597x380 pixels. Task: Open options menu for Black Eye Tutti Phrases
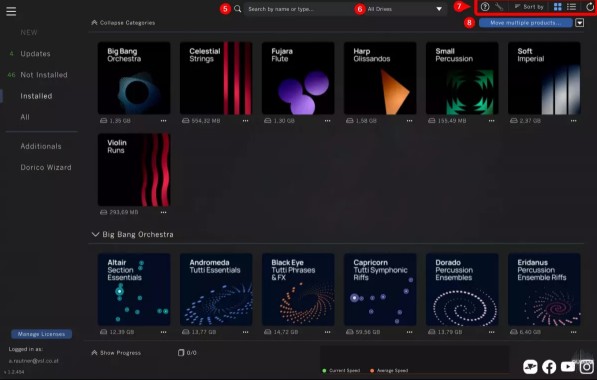coord(327,332)
